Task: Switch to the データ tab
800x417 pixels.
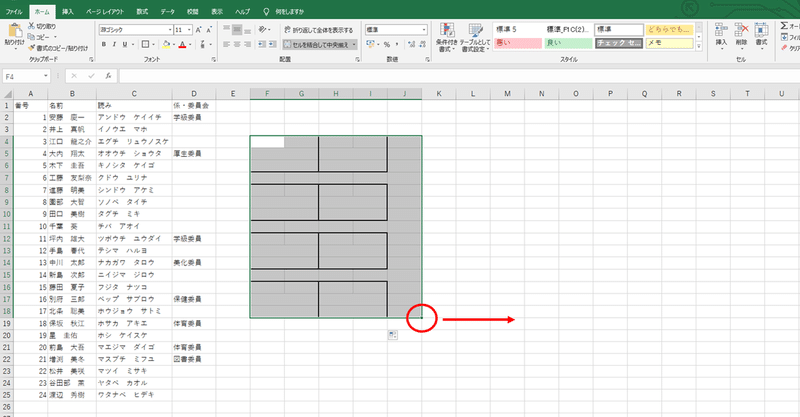Action: pos(167,11)
